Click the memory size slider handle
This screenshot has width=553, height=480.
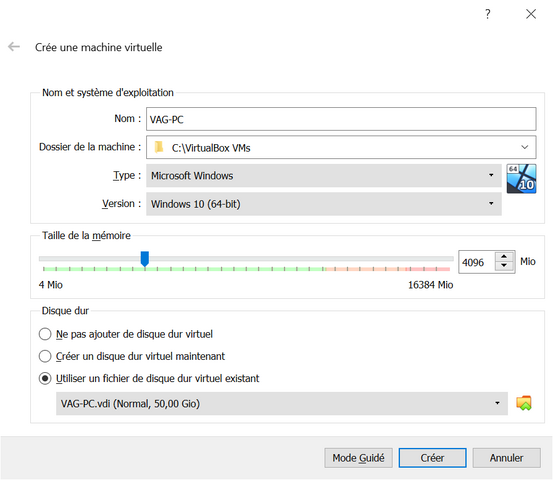145,259
